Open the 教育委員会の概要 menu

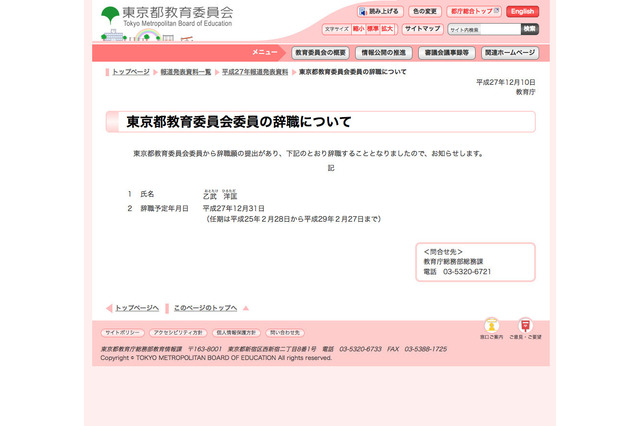320,53
